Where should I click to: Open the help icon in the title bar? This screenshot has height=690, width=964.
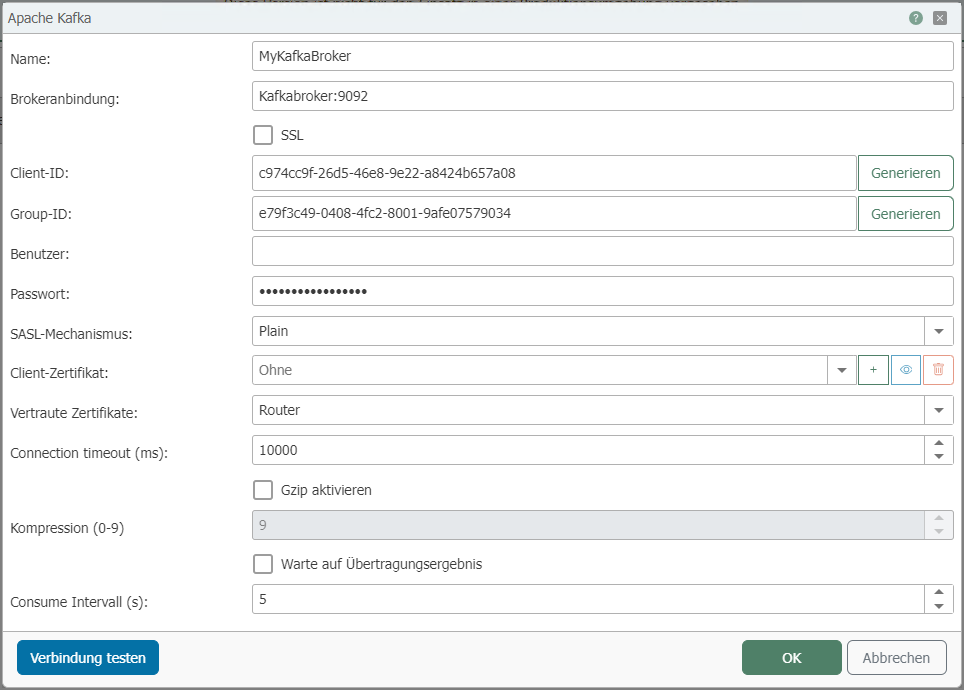pyautogui.click(x=916, y=17)
